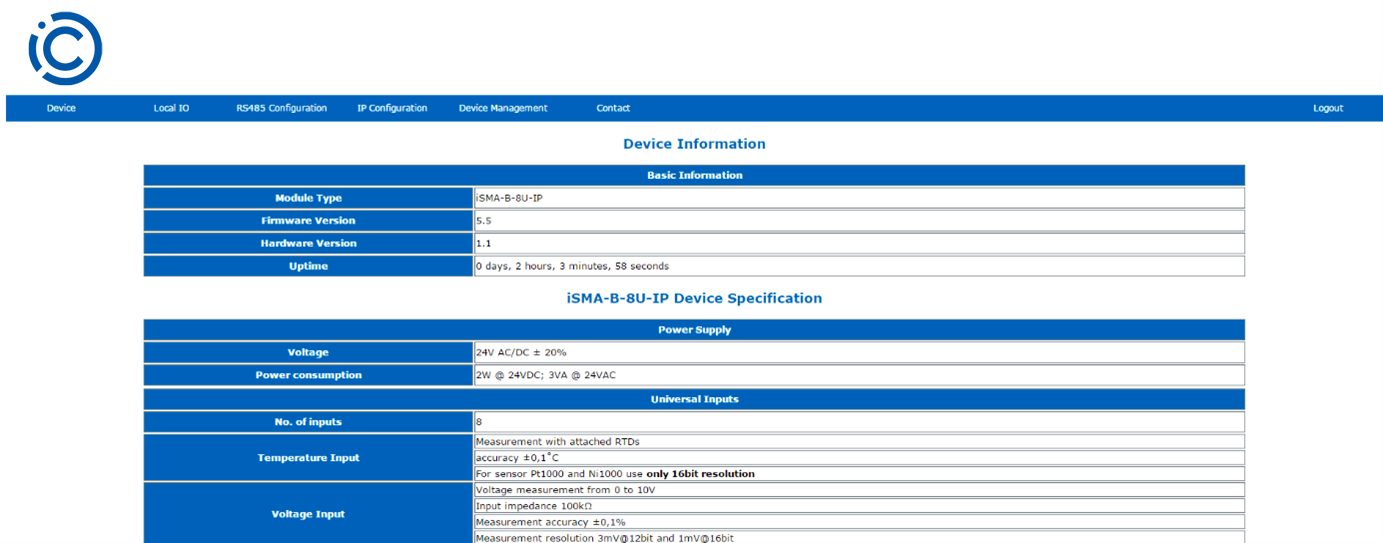Open RS485 Configuration menu
Viewport: 1383px width, 543px height.
pos(281,108)
